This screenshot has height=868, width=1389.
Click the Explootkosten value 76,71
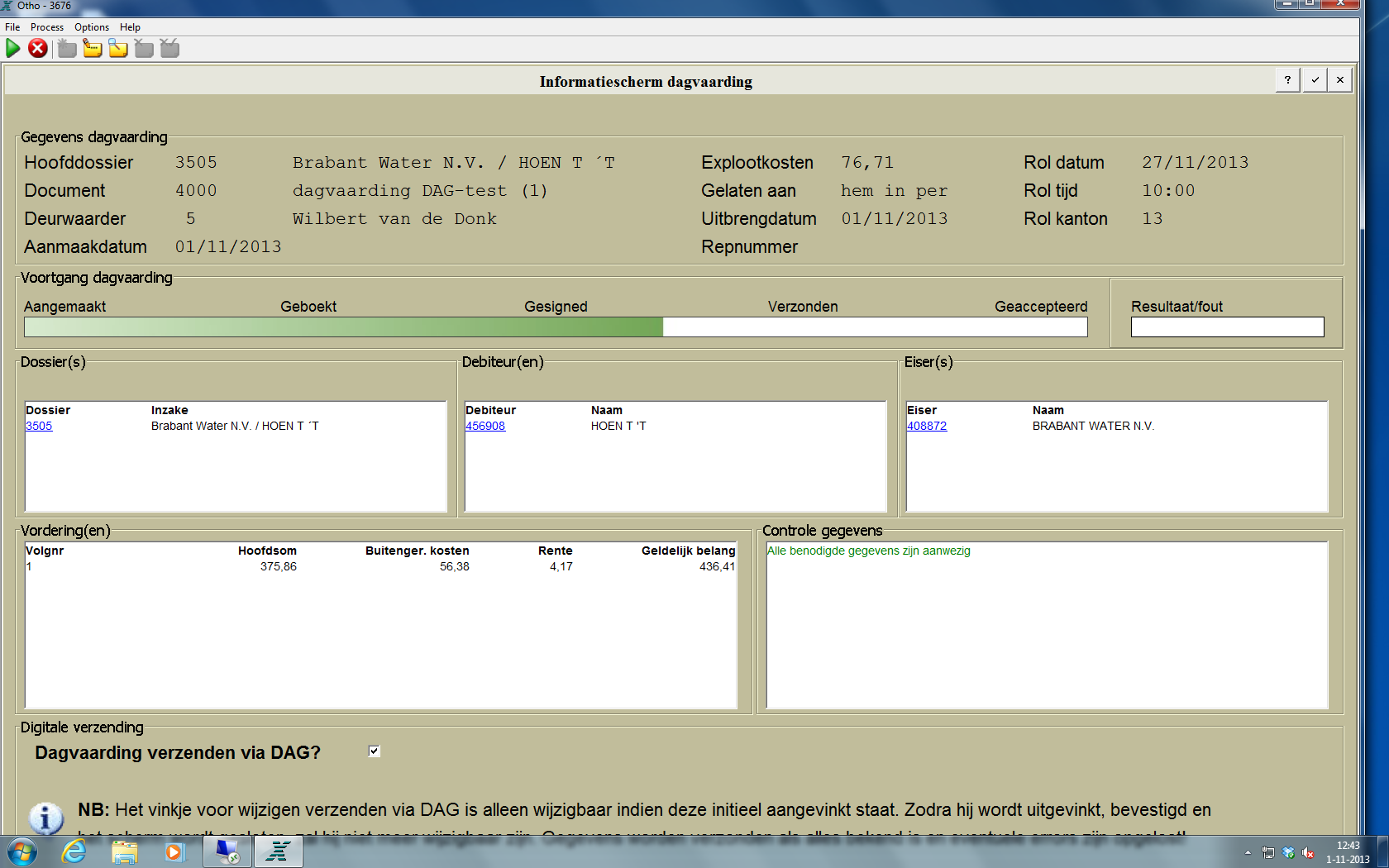(x=867, y=163)
